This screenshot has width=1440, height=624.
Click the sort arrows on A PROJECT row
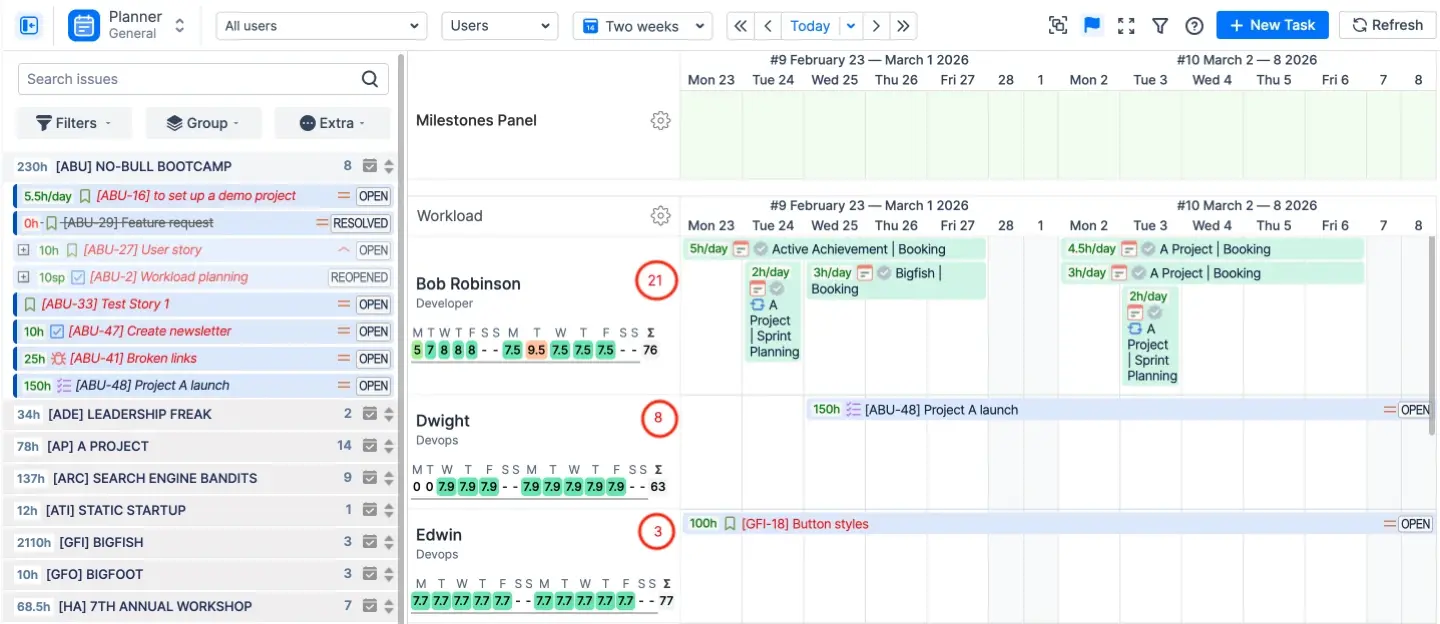pos(389,446)
